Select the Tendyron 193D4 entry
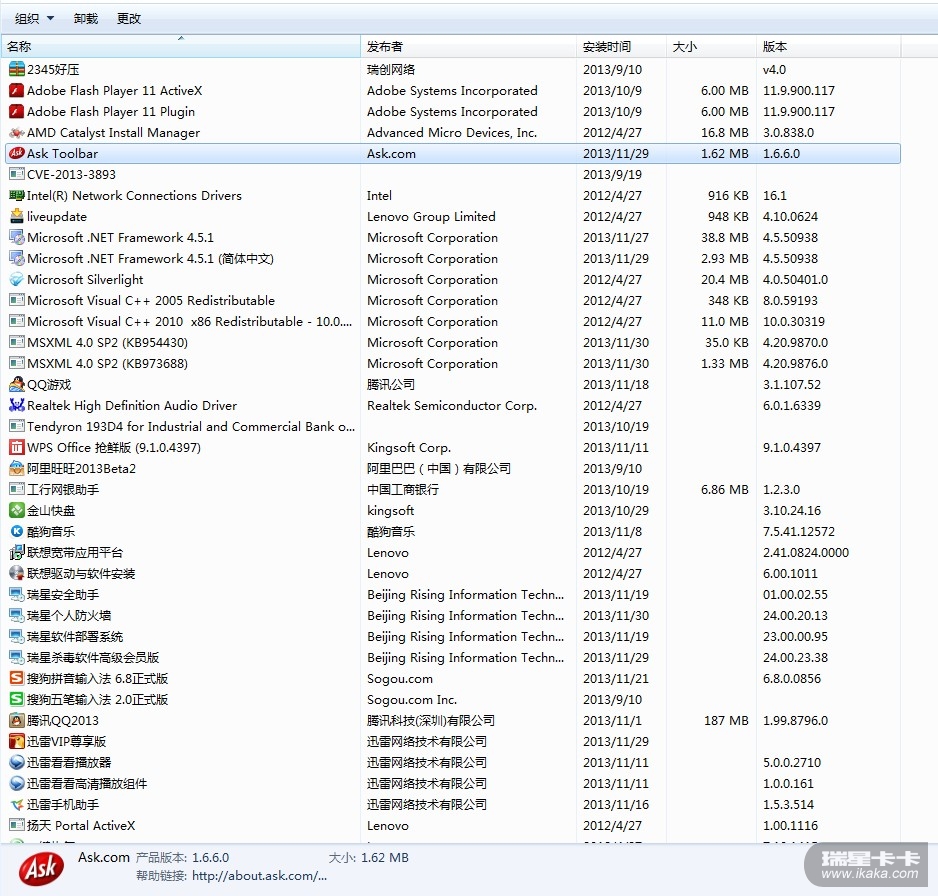This screenshot has width=938, height=896. 452,426
